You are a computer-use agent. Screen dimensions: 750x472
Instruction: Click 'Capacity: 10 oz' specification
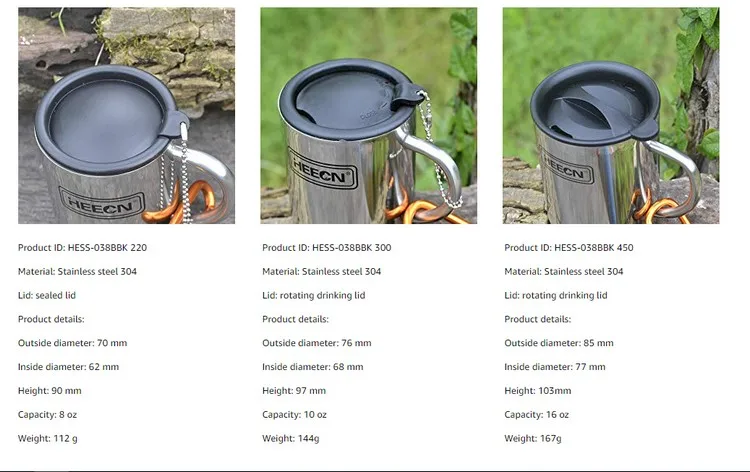294,415
